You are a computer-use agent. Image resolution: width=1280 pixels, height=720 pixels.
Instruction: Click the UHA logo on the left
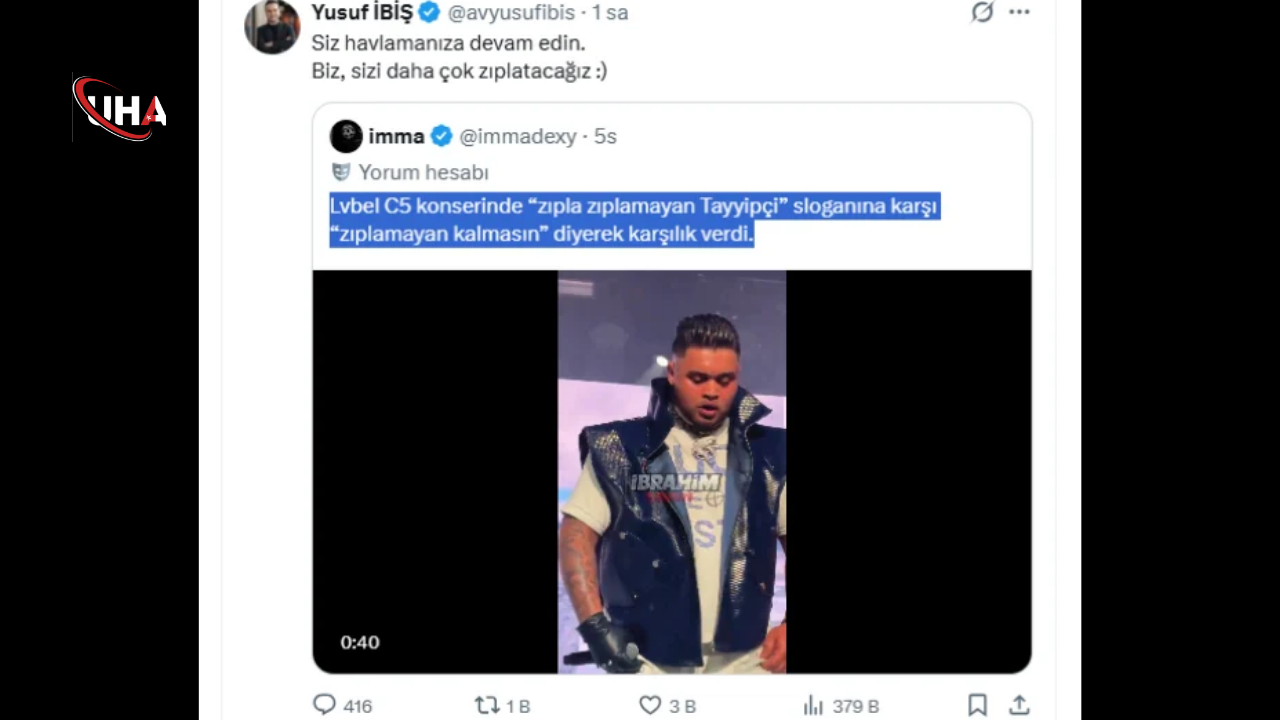point(120,109)
